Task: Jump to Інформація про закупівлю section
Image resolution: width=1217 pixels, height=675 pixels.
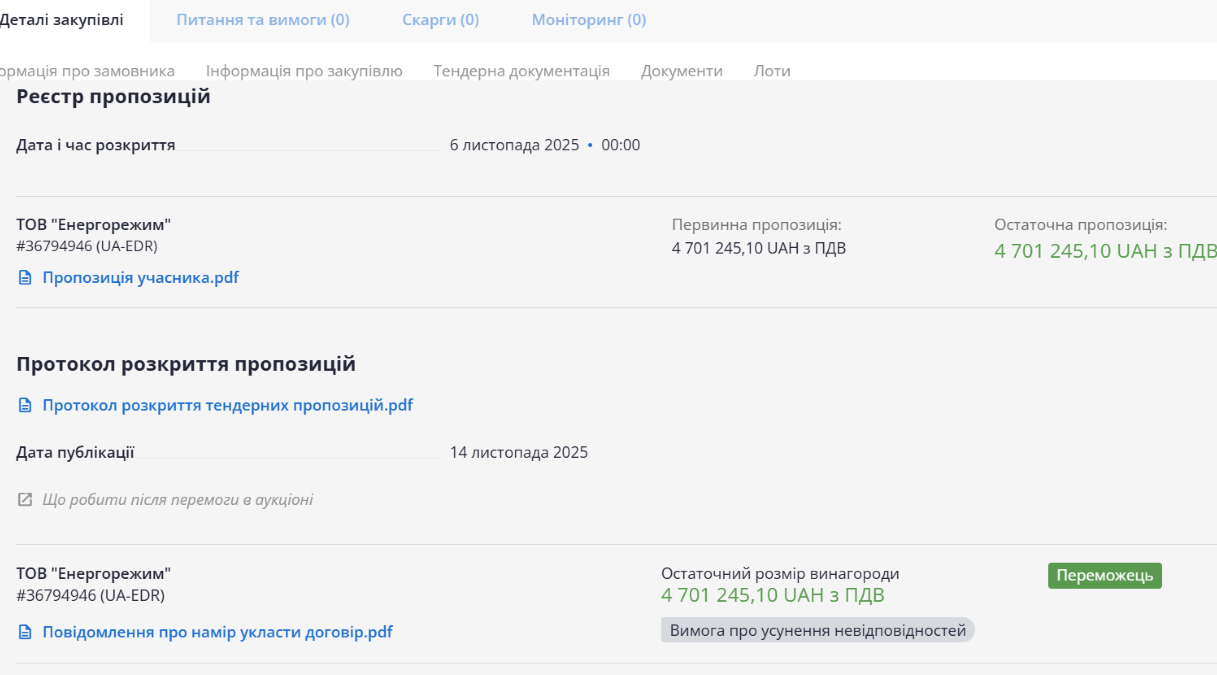Action: tap(304, 71)
